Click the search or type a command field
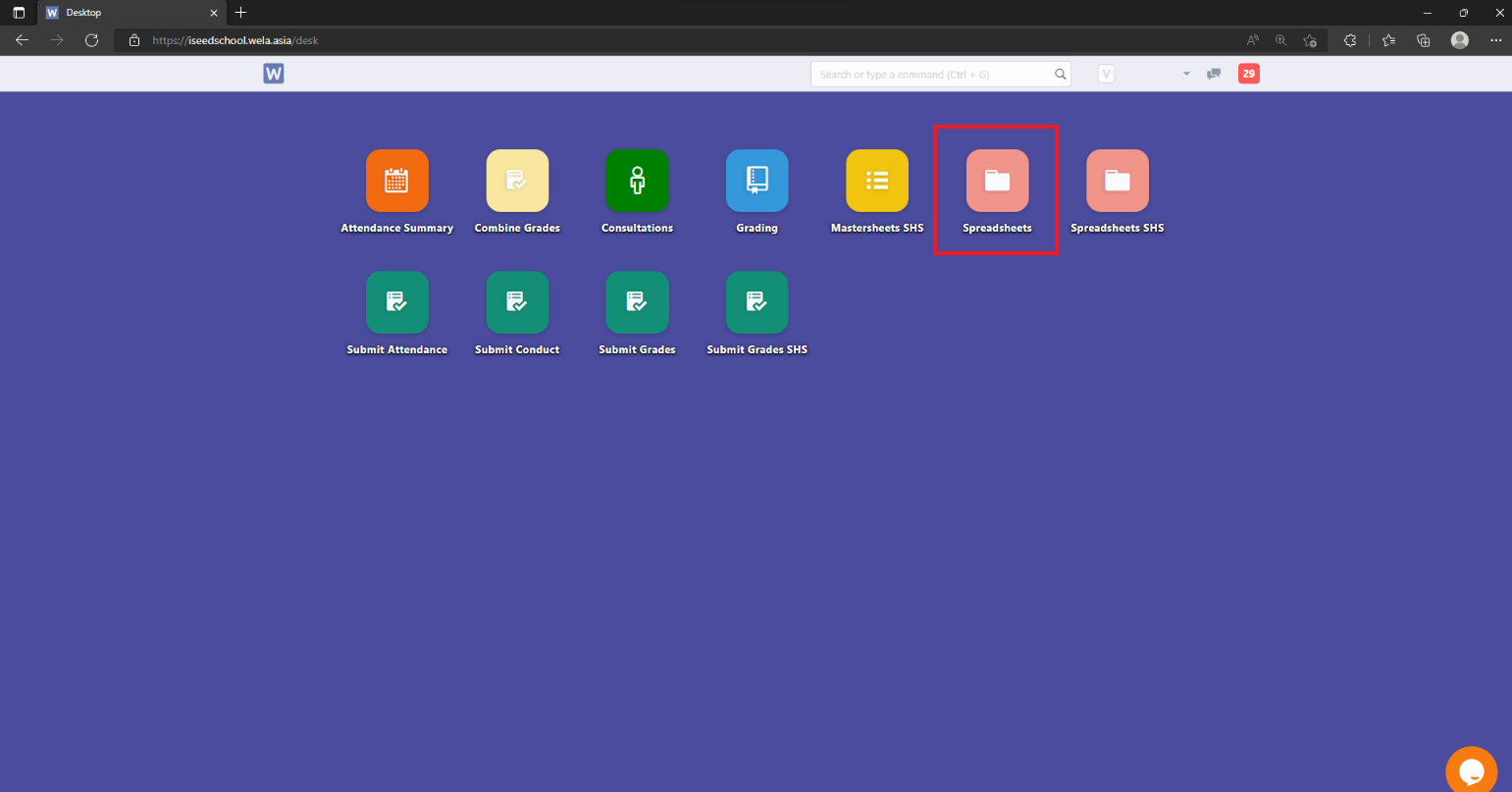 (932, 75)
